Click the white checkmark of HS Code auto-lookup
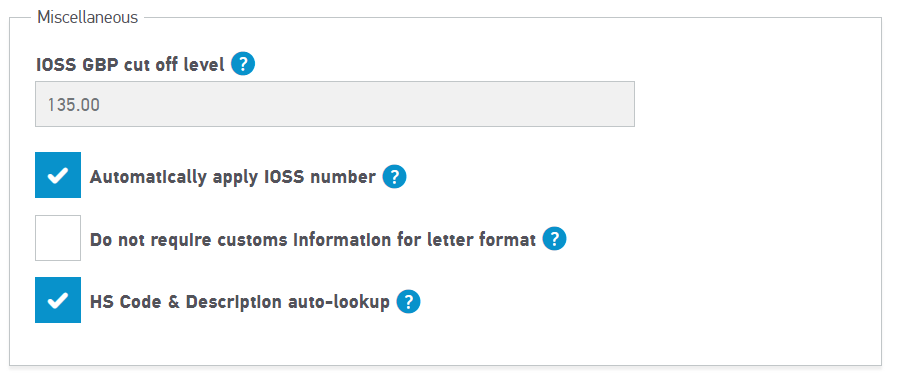The height and width of the screenshot is (382, 903). [58, 300]
